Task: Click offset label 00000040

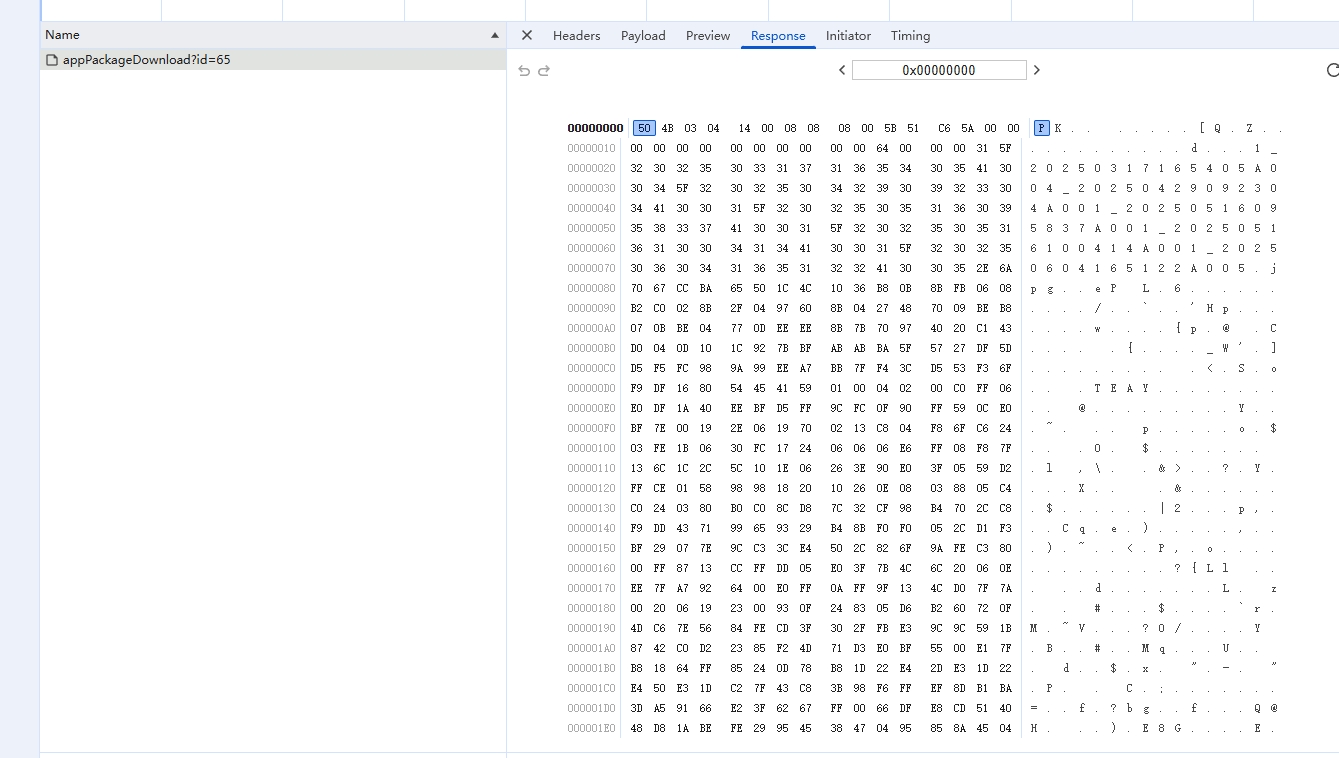Action: pos(592,208)
